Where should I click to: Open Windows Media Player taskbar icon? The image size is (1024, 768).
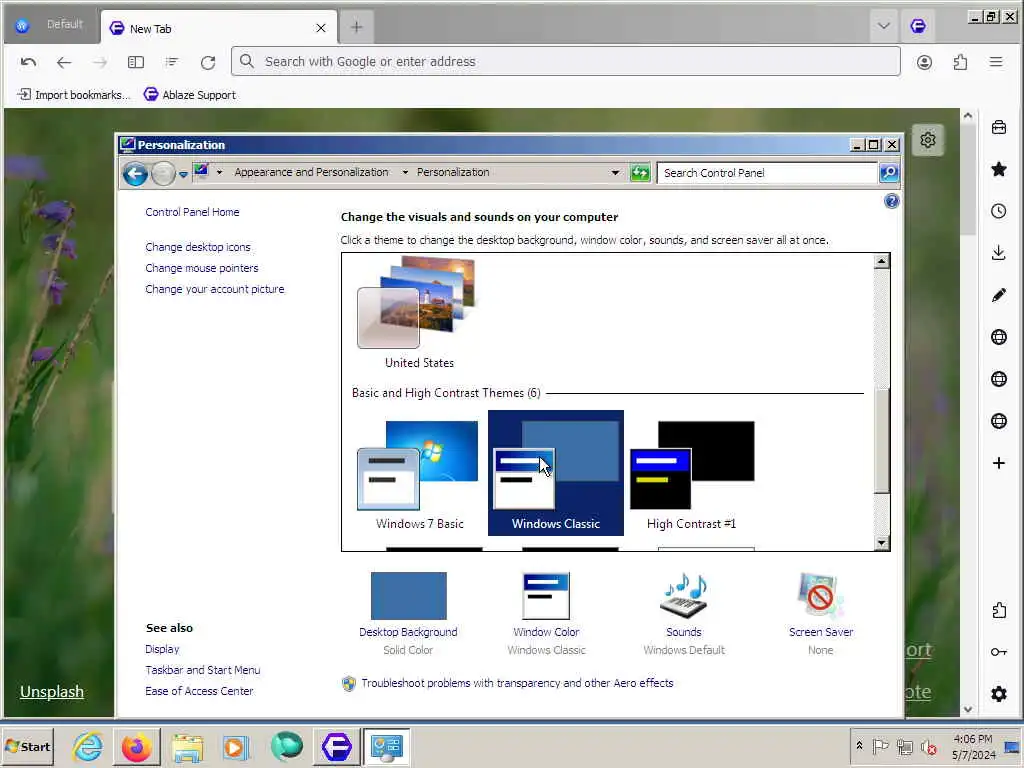[236, 747]
